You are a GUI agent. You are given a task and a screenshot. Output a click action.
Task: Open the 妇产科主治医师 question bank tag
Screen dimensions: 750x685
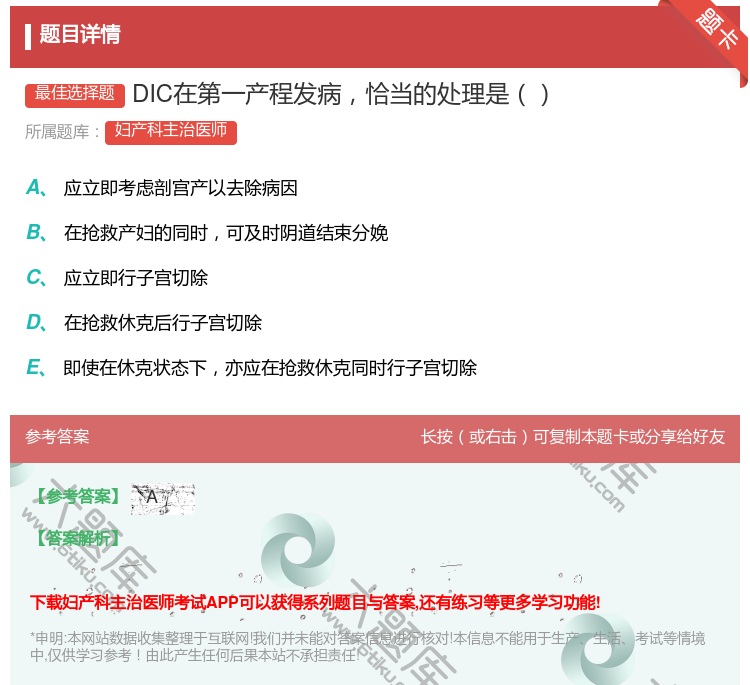tap(171, 132)
